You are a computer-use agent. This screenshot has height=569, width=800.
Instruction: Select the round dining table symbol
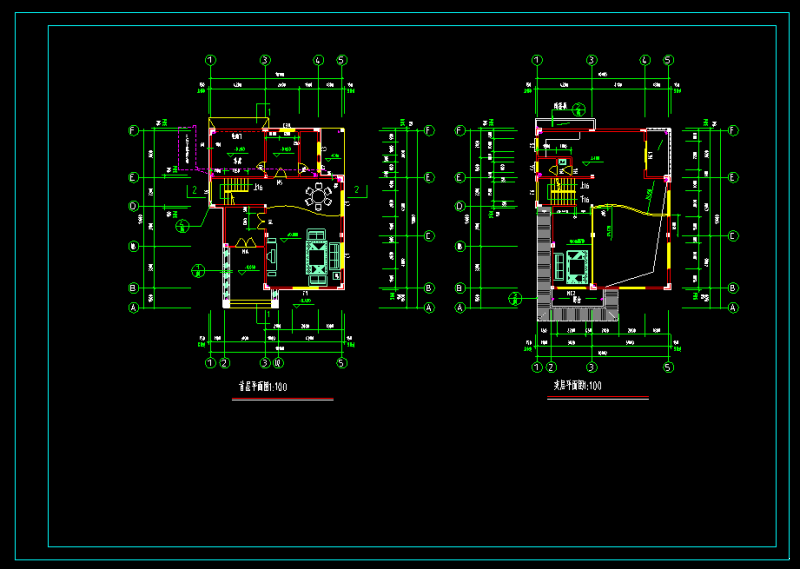(x=320, y=197)
